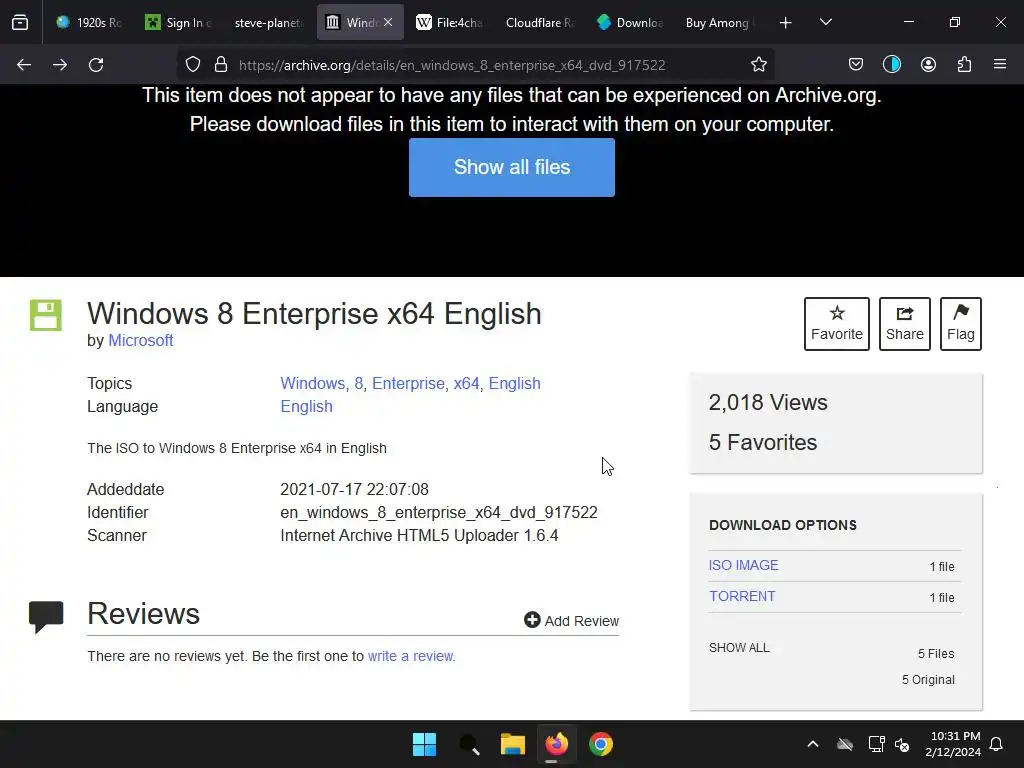
Task: Open the Windows Start menu
Action: click(x=424, y=744)
